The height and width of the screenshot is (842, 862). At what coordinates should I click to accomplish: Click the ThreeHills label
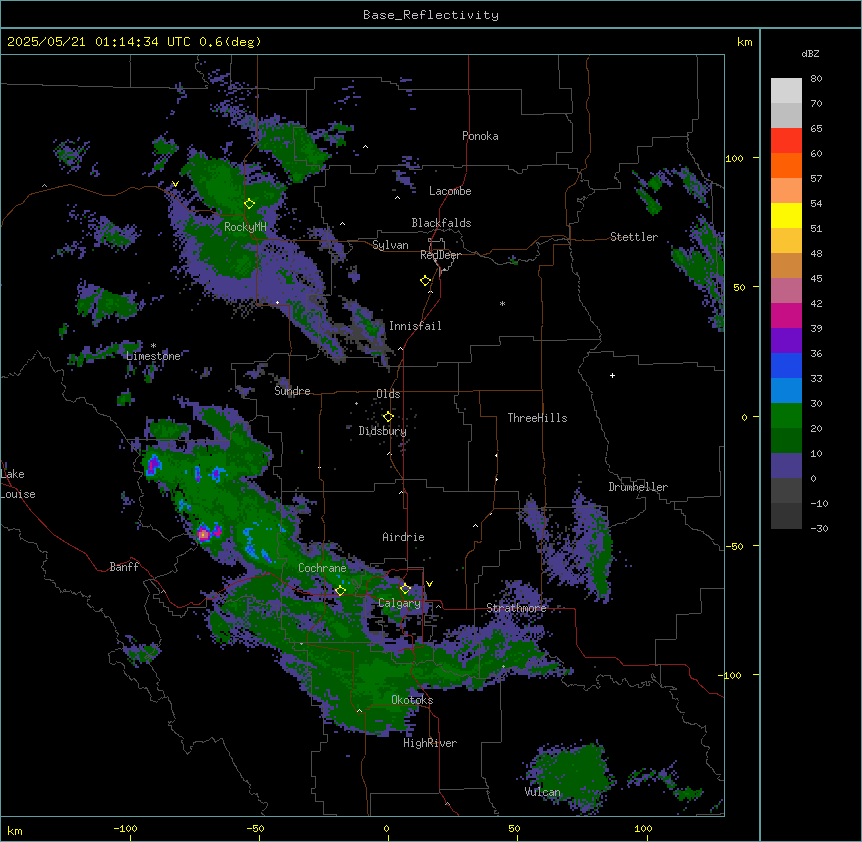(538, 418)
